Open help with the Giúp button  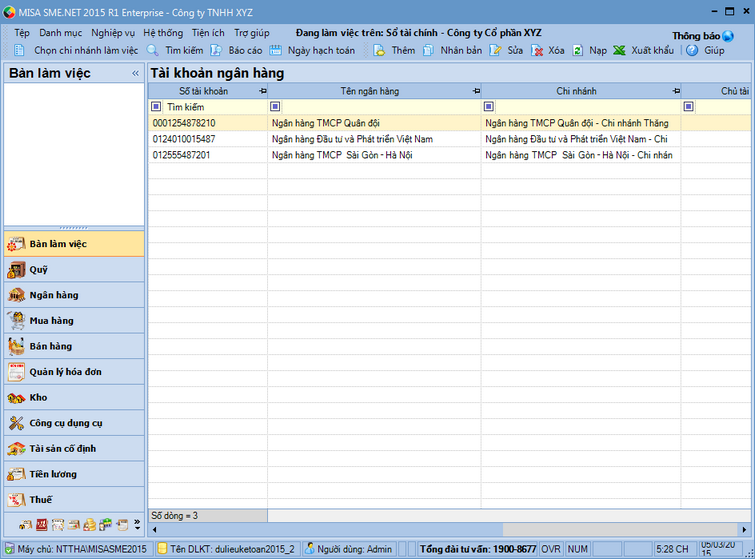pyautogui.click(x=705, y=50)
